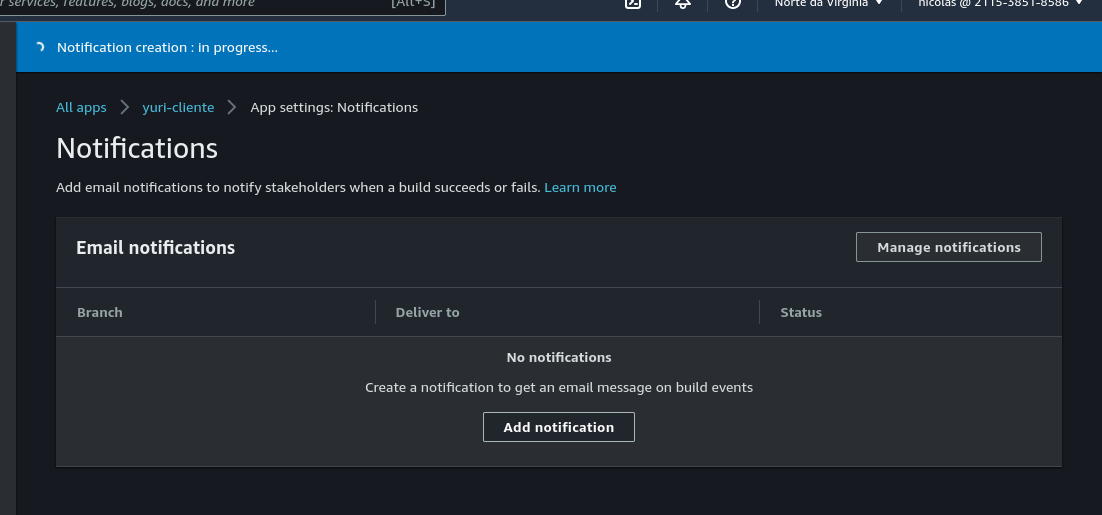
Task: Click the Email notifications panel heading
Action: point(155,248)
